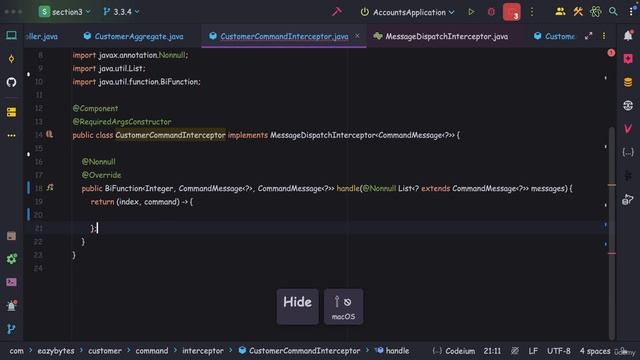Open the pink V plugin tool window

point(628,129)
